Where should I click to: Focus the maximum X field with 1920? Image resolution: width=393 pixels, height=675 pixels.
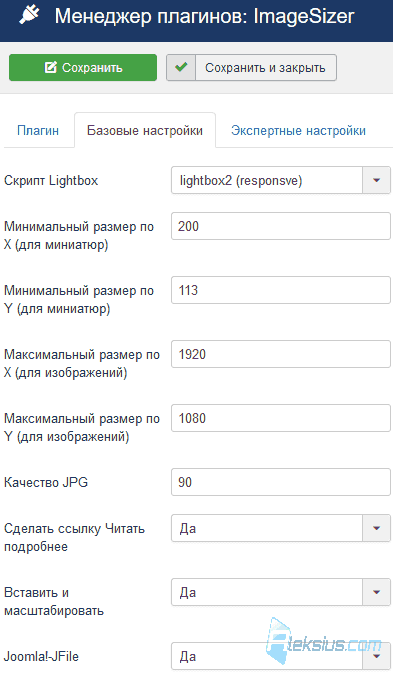[x=281, y=354]
